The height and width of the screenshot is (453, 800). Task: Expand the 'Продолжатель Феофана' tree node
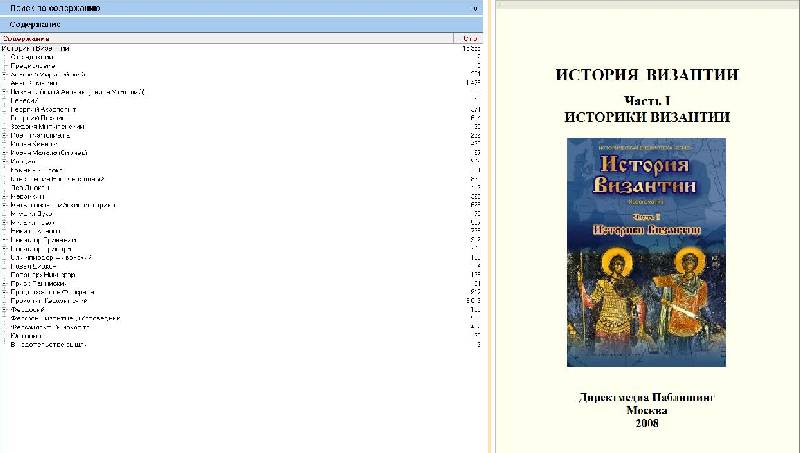5,292
